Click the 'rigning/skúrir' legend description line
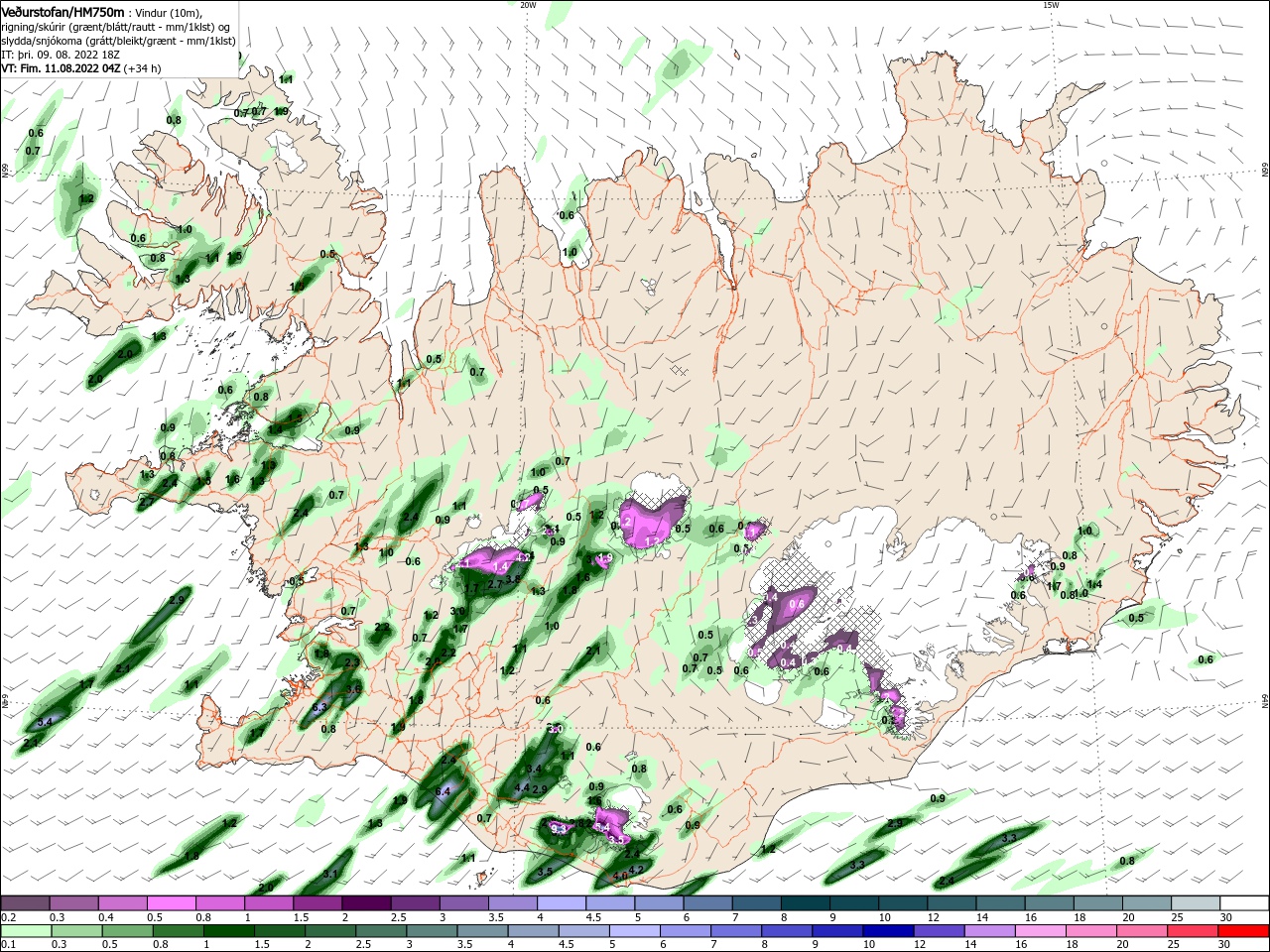 coord(116,26)
